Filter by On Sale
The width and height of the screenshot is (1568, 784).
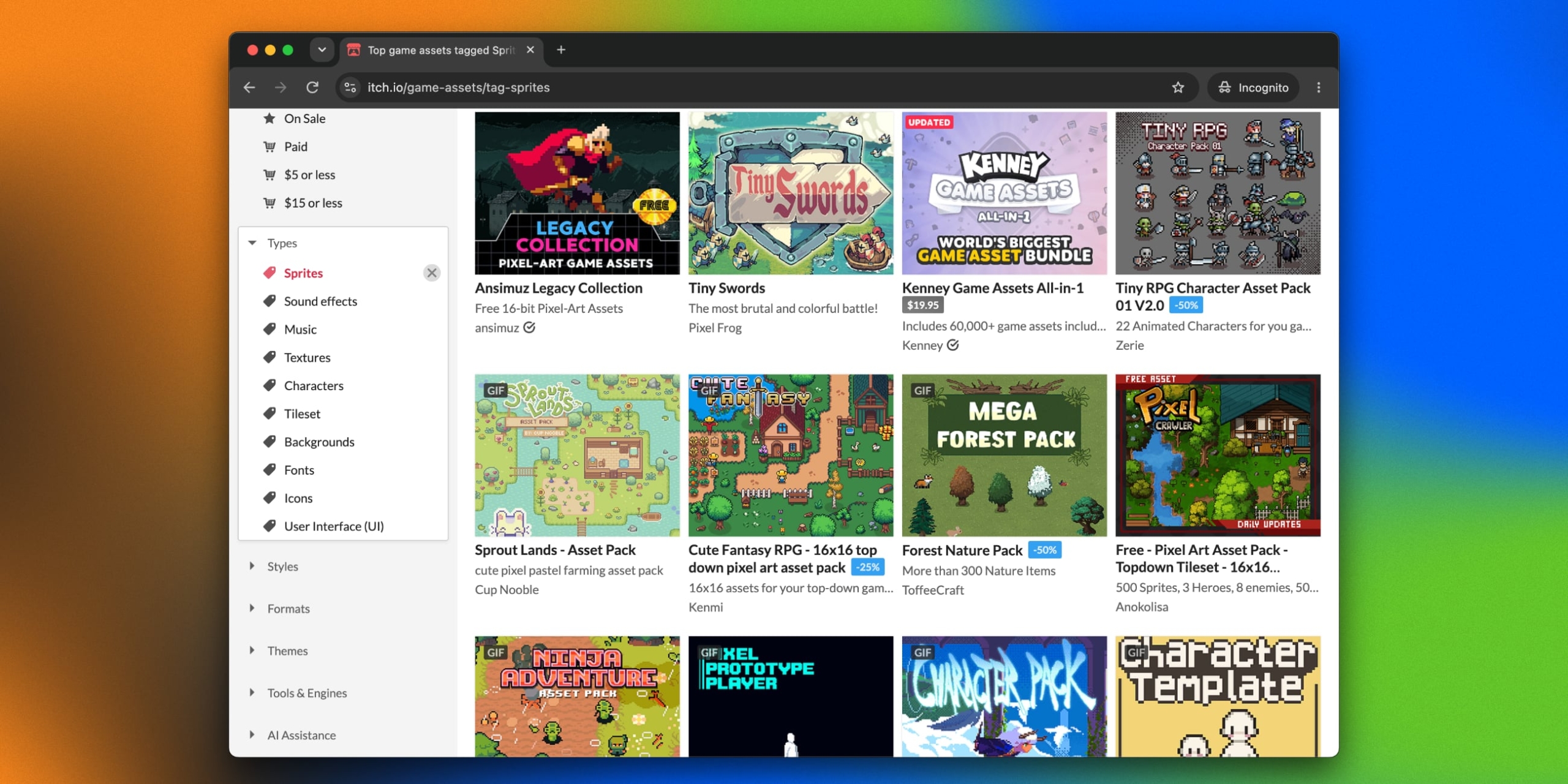click(x=304, y=119)
